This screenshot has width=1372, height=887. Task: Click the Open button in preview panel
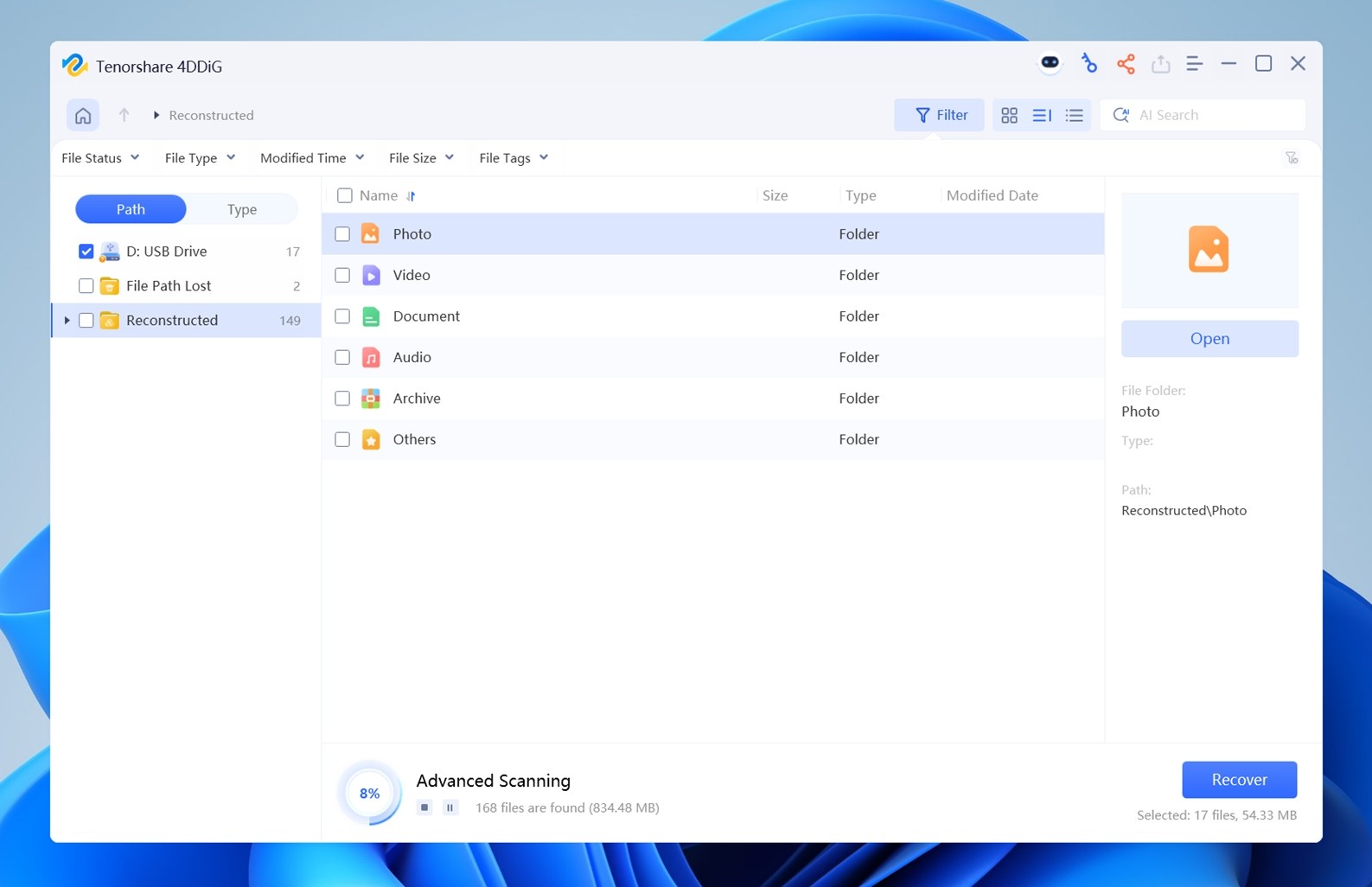click(x=1209, y=339)
